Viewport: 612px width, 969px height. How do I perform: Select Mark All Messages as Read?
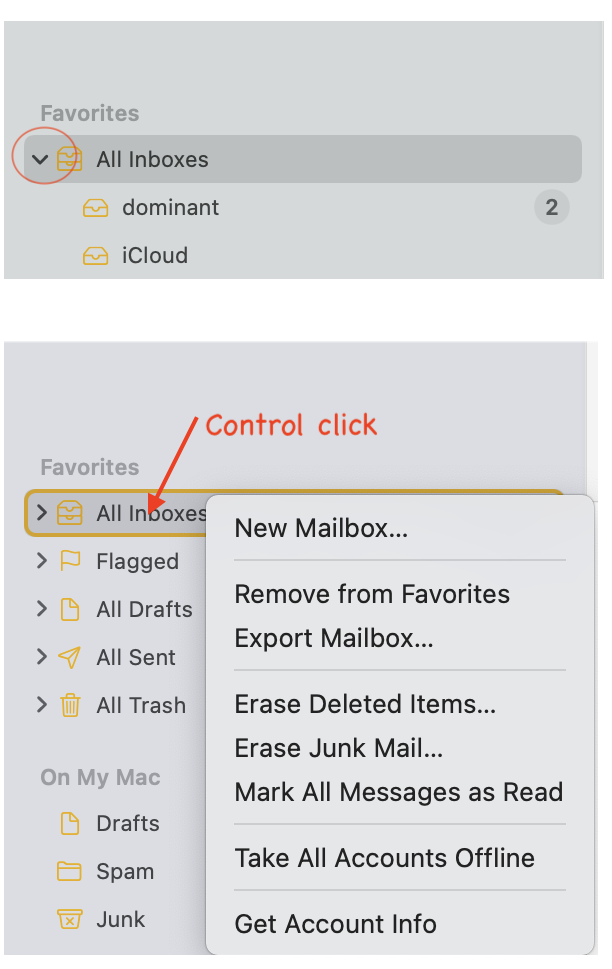click(399, 792)
